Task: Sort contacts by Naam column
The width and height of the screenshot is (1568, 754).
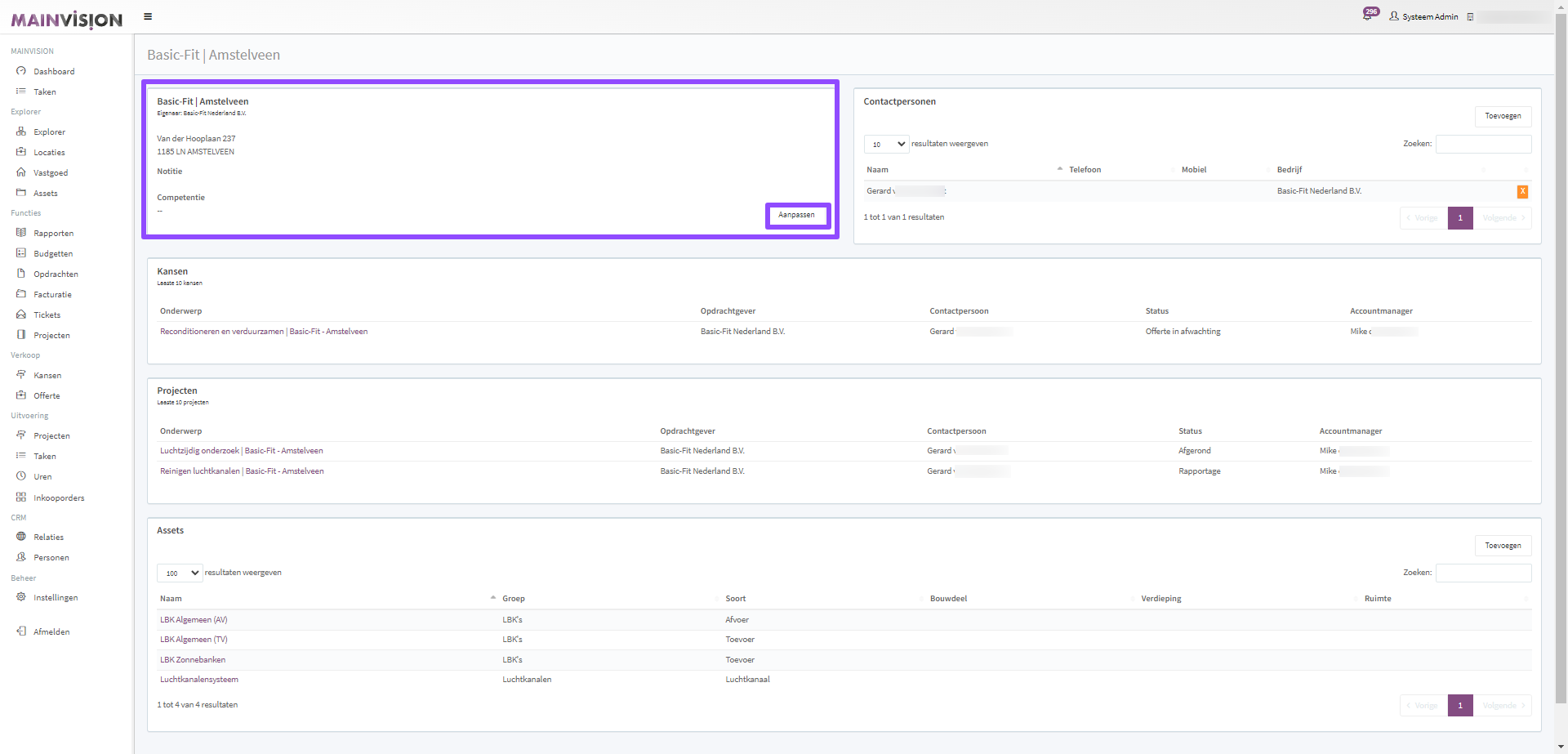Action: (x=878, y=170)
